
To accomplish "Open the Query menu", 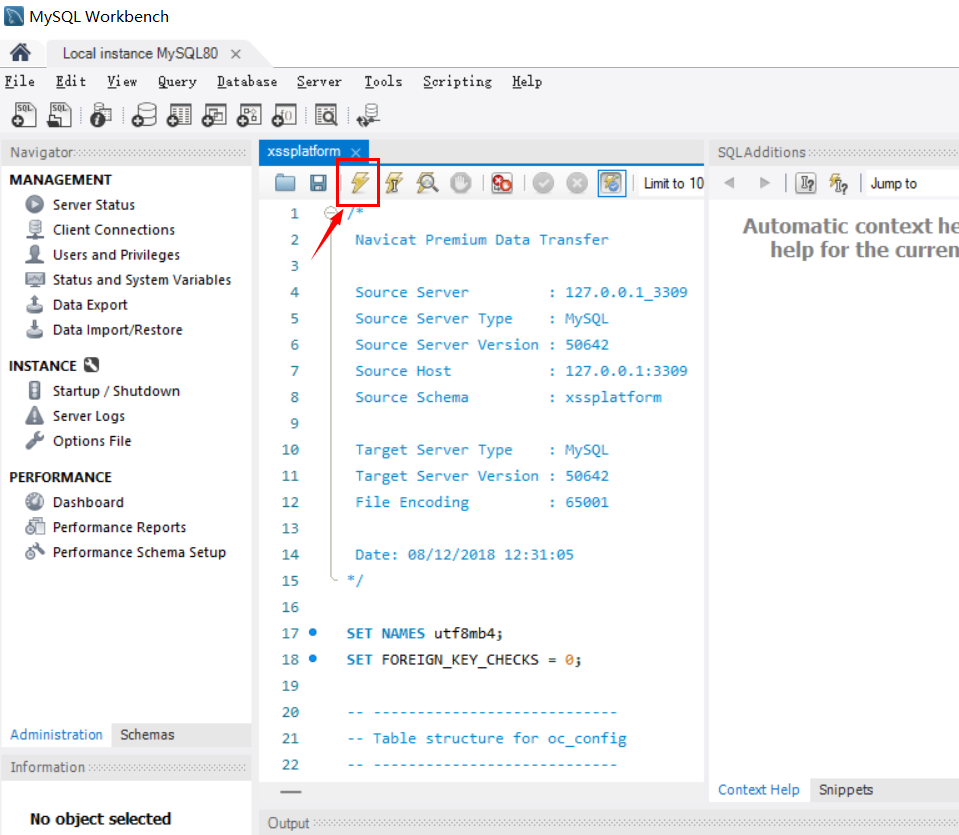I will click(x=177, y=81).
